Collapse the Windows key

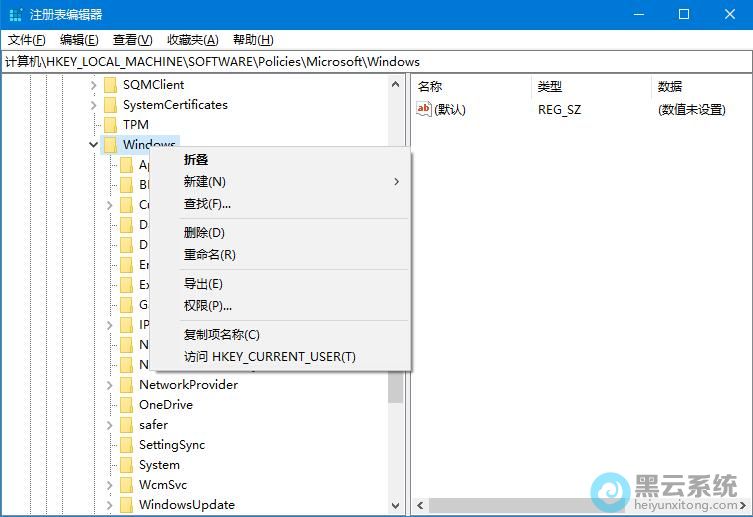[94, 144]
